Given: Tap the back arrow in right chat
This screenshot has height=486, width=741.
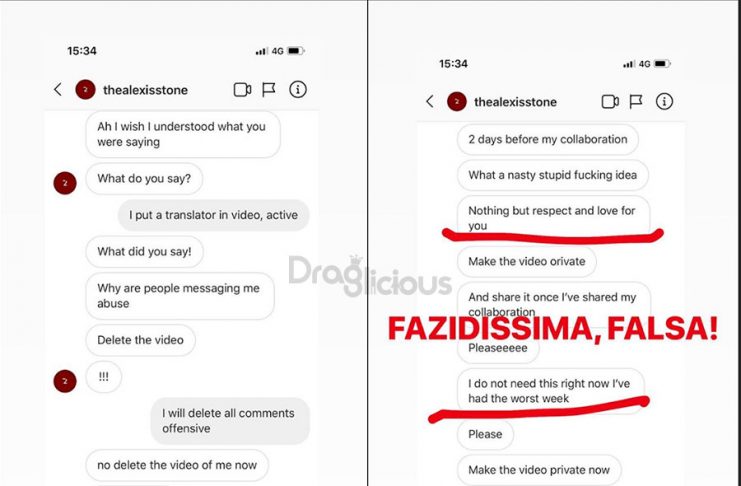Looking at the screenshot, I should (430, 101).
